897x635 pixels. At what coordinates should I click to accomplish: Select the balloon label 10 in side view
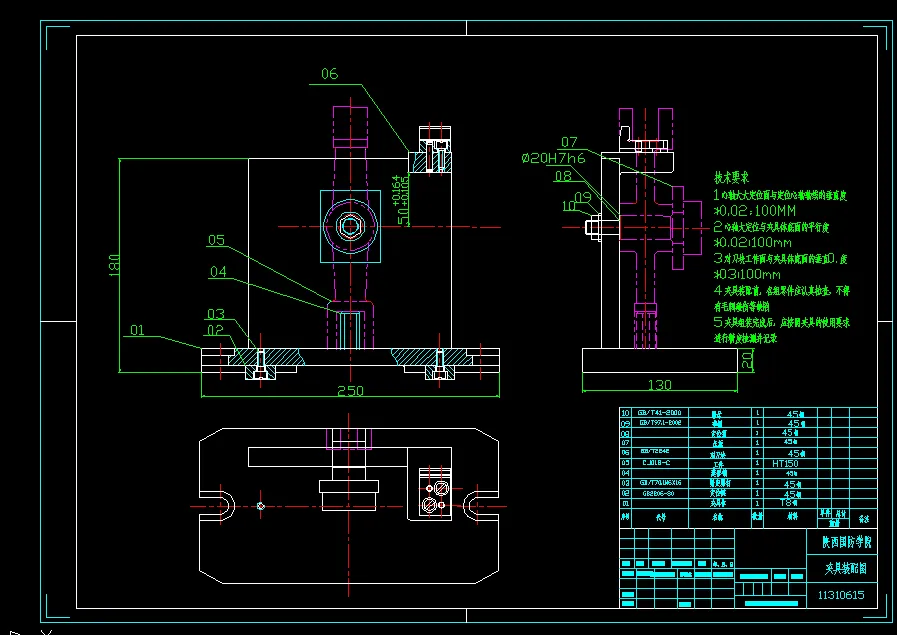(x=569, y=206)
